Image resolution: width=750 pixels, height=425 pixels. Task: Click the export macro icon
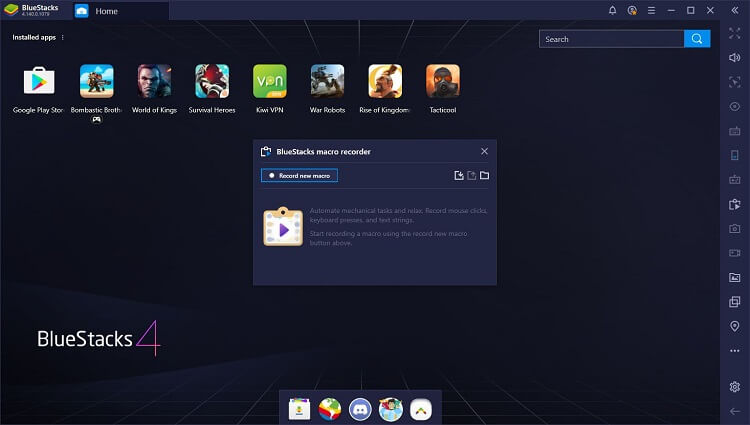click(472, 175)
